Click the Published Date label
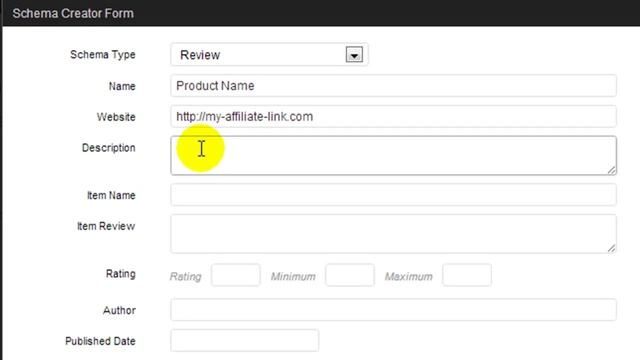This screenshot has height=360, width=640. 100,341
